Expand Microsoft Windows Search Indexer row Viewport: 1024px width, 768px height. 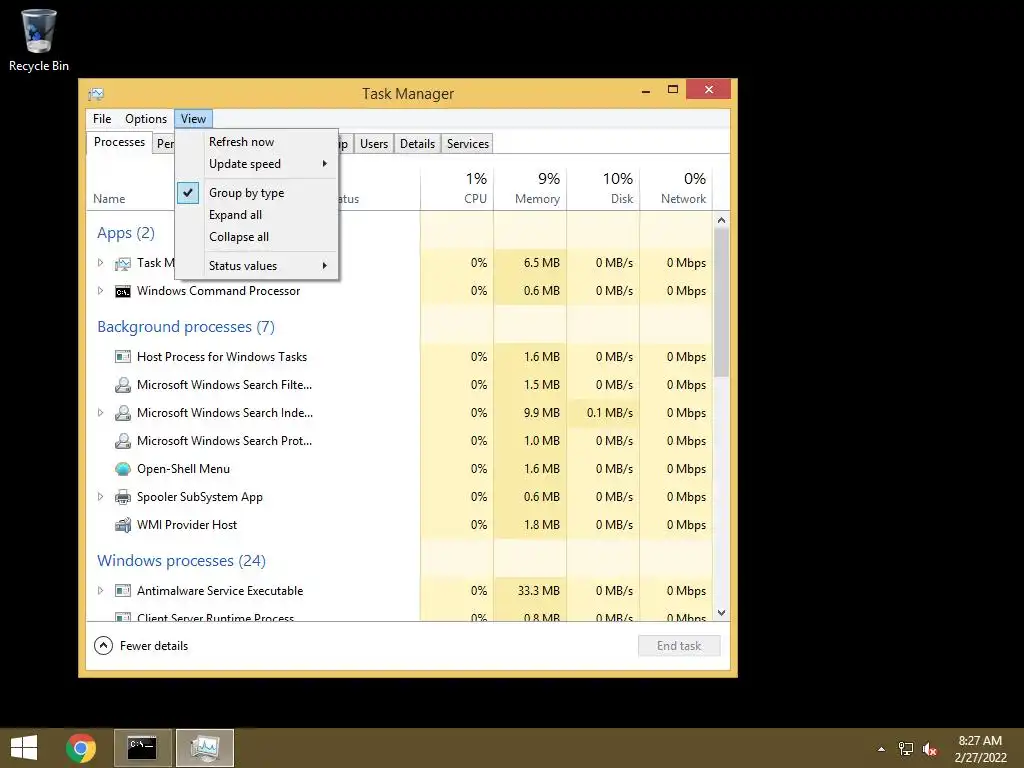[100, 413]
